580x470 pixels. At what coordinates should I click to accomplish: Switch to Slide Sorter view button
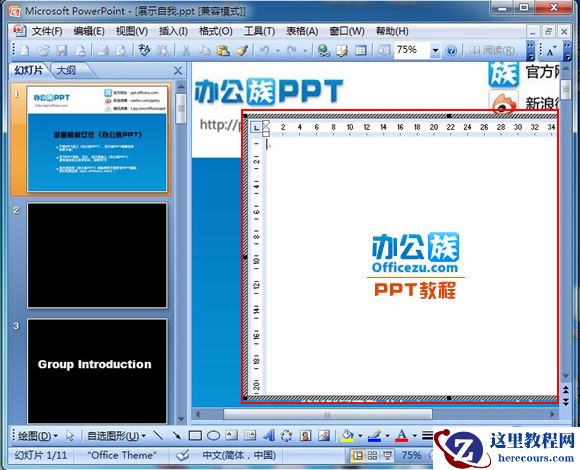tap(372, 456)
